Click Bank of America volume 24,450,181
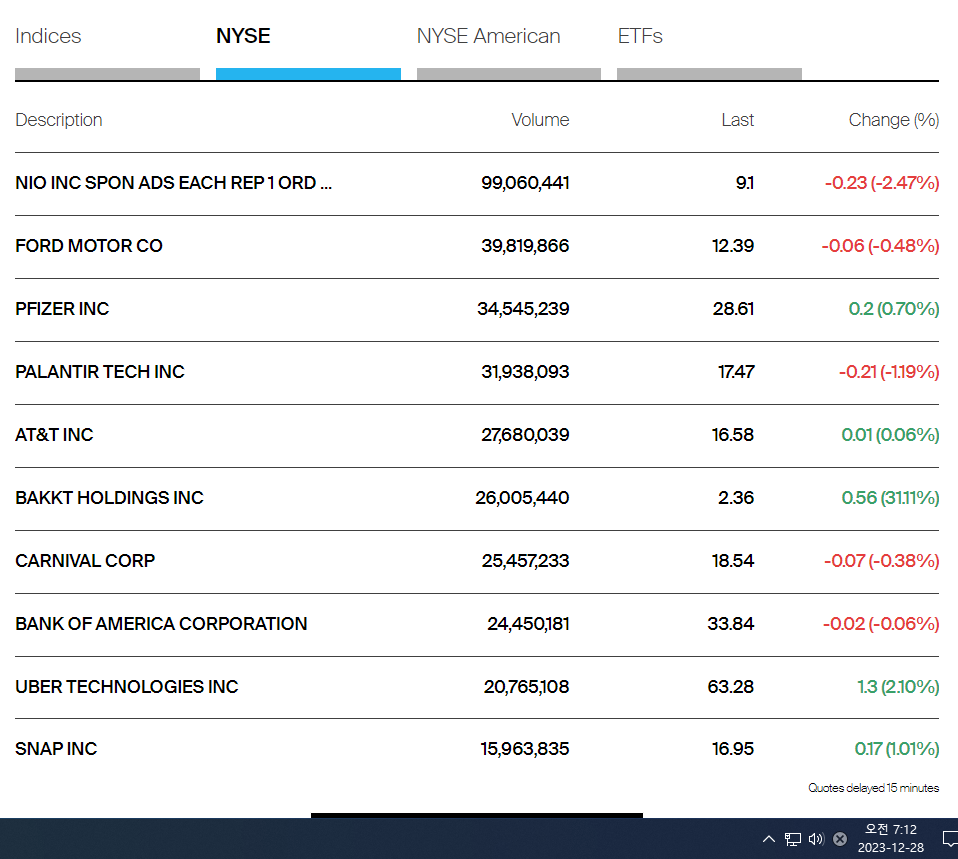Screen dimensions: 958x859 [528, 623]
